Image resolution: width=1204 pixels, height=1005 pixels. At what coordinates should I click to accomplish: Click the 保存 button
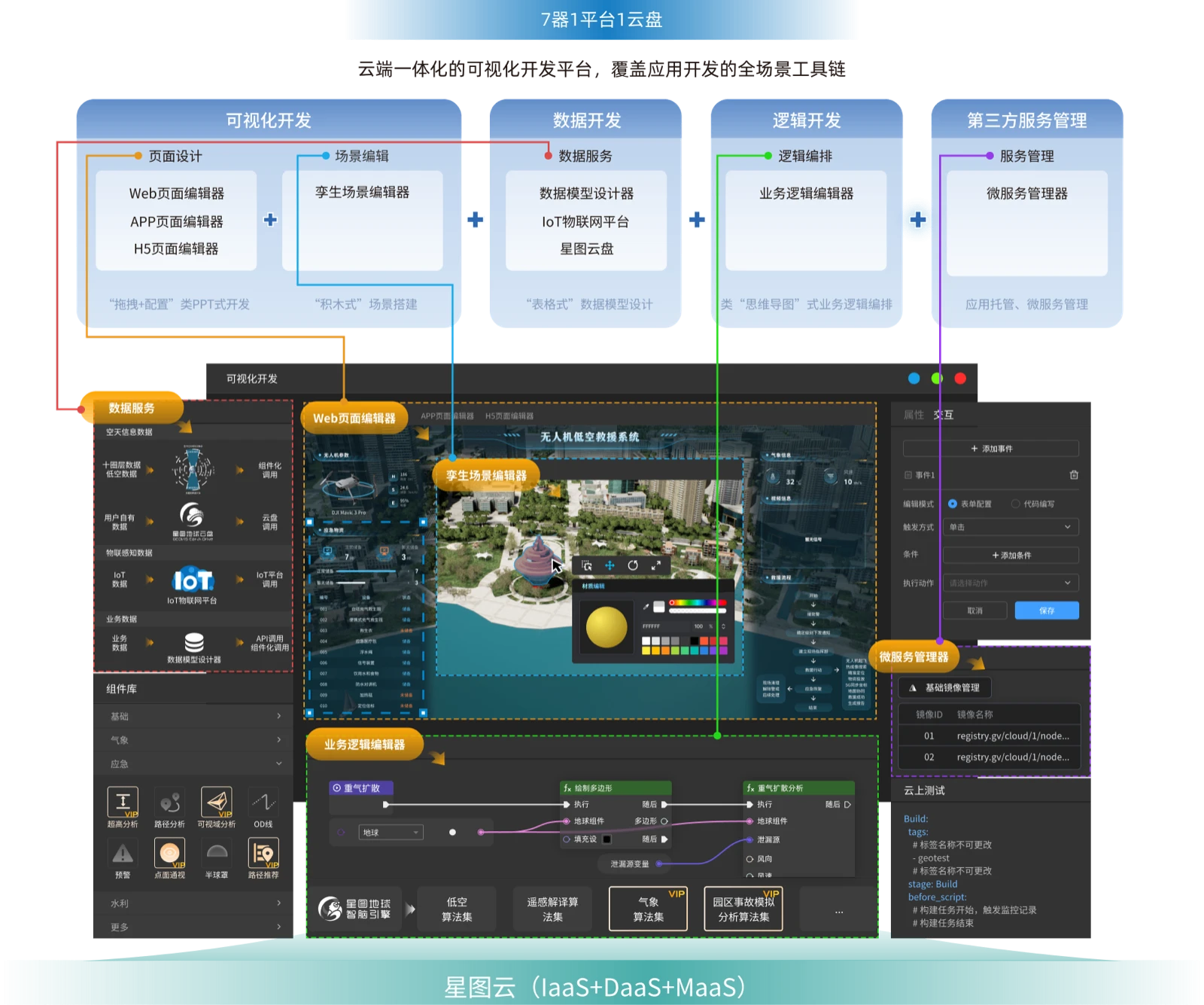pos(1046,611)
